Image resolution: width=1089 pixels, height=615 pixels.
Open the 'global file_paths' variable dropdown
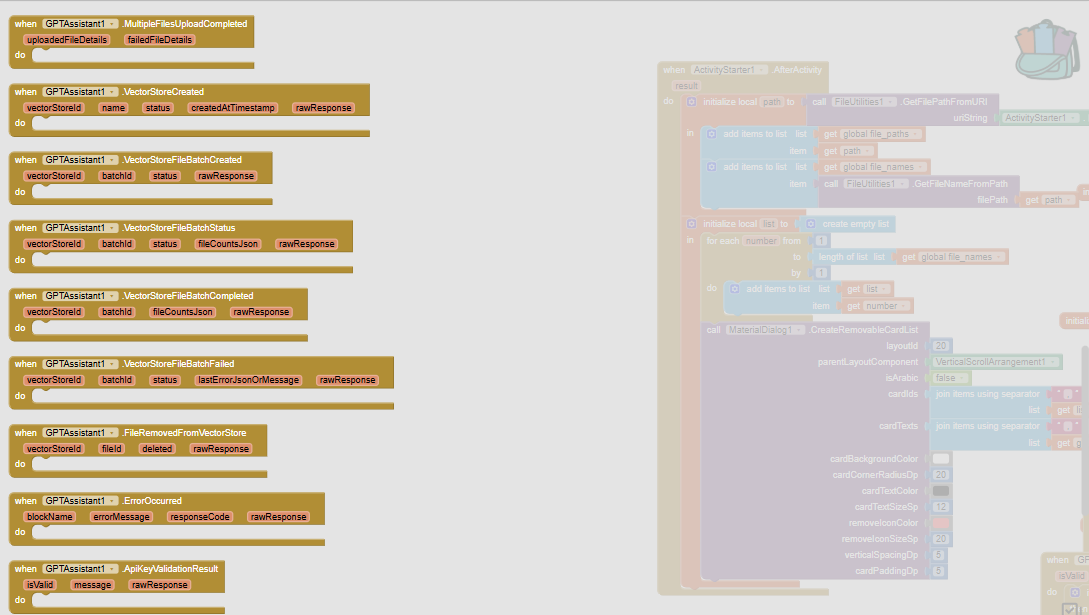(917, 134)
